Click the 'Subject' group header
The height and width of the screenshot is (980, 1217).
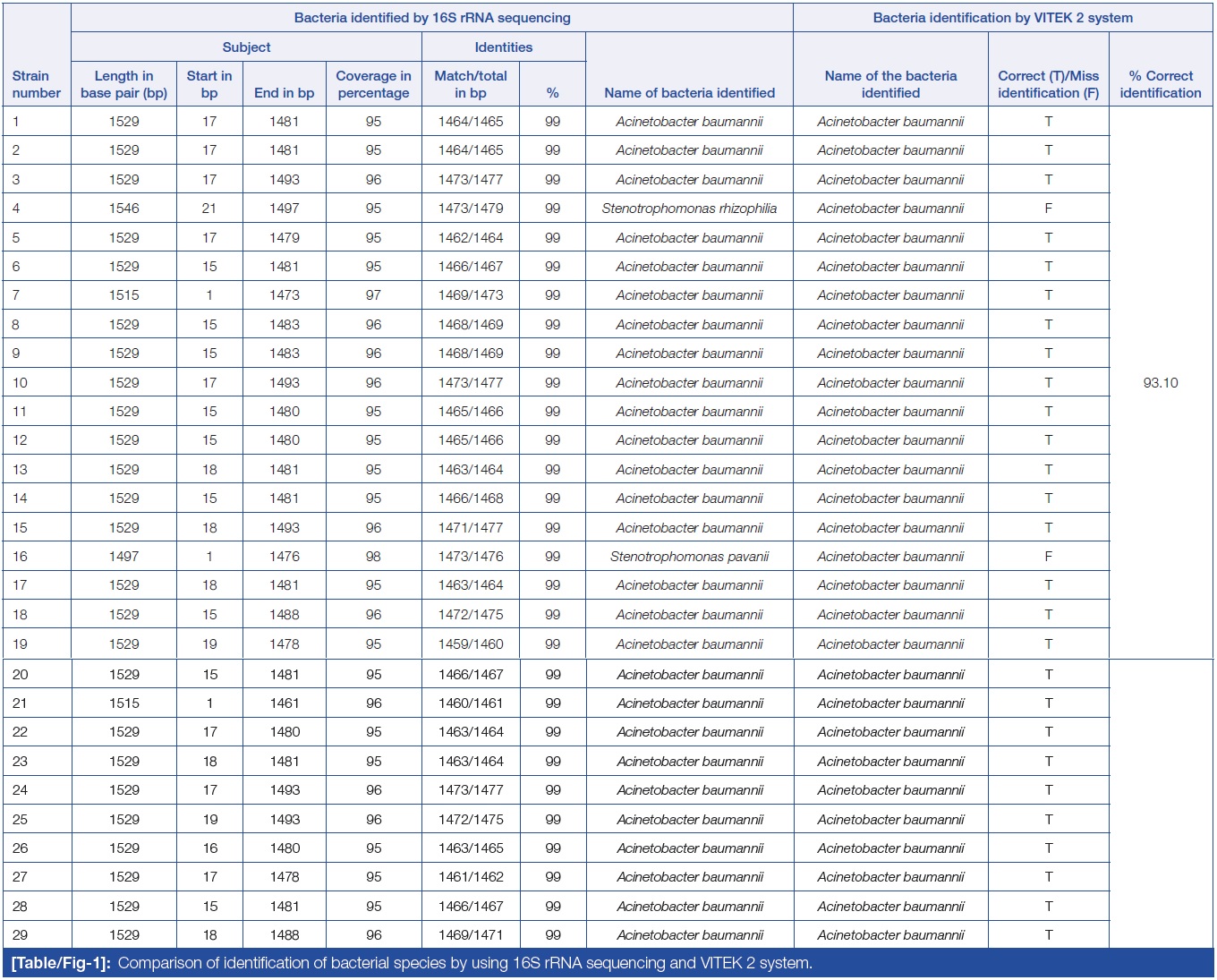(246, 47)
